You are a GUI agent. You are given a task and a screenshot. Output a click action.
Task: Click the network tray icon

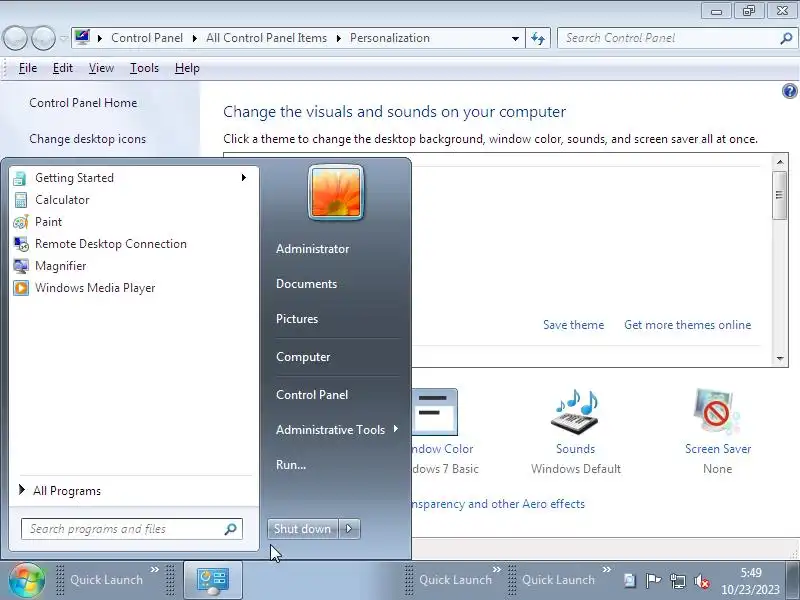pyautogui.click(x=678, y=581)
